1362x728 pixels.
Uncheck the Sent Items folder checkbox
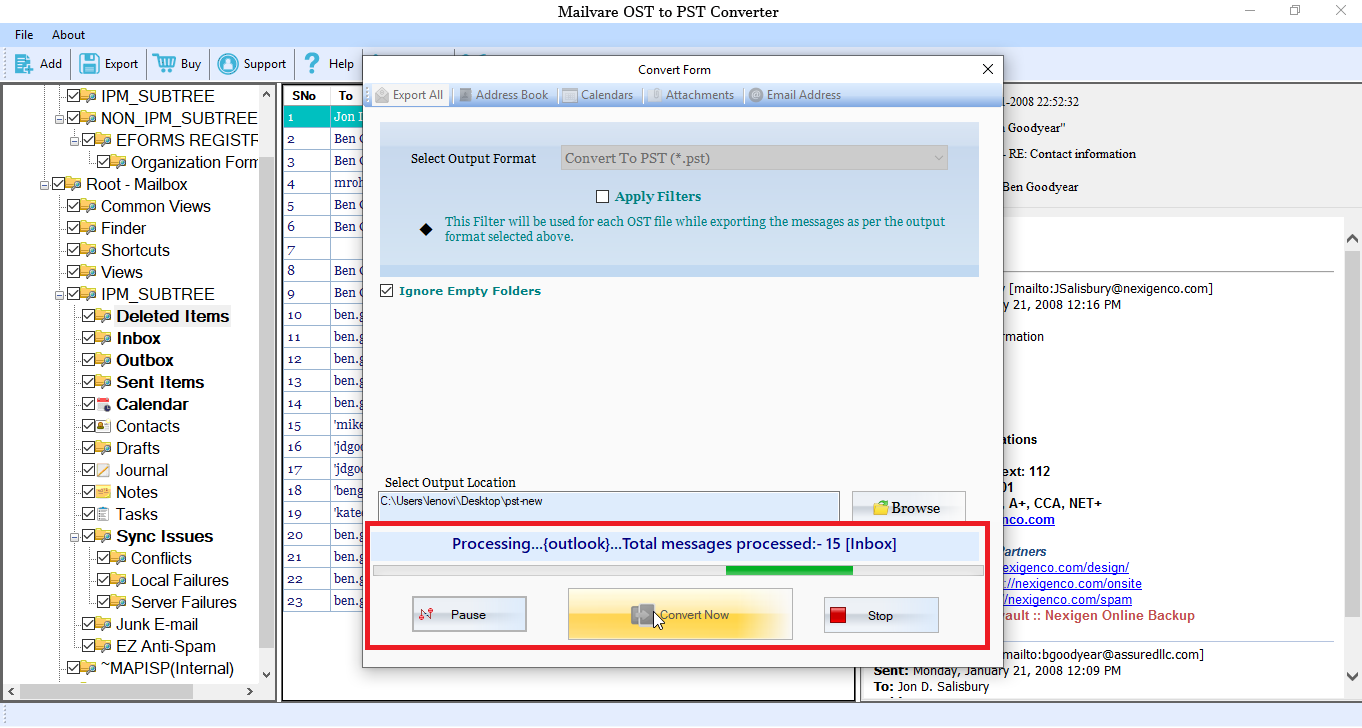89,382
